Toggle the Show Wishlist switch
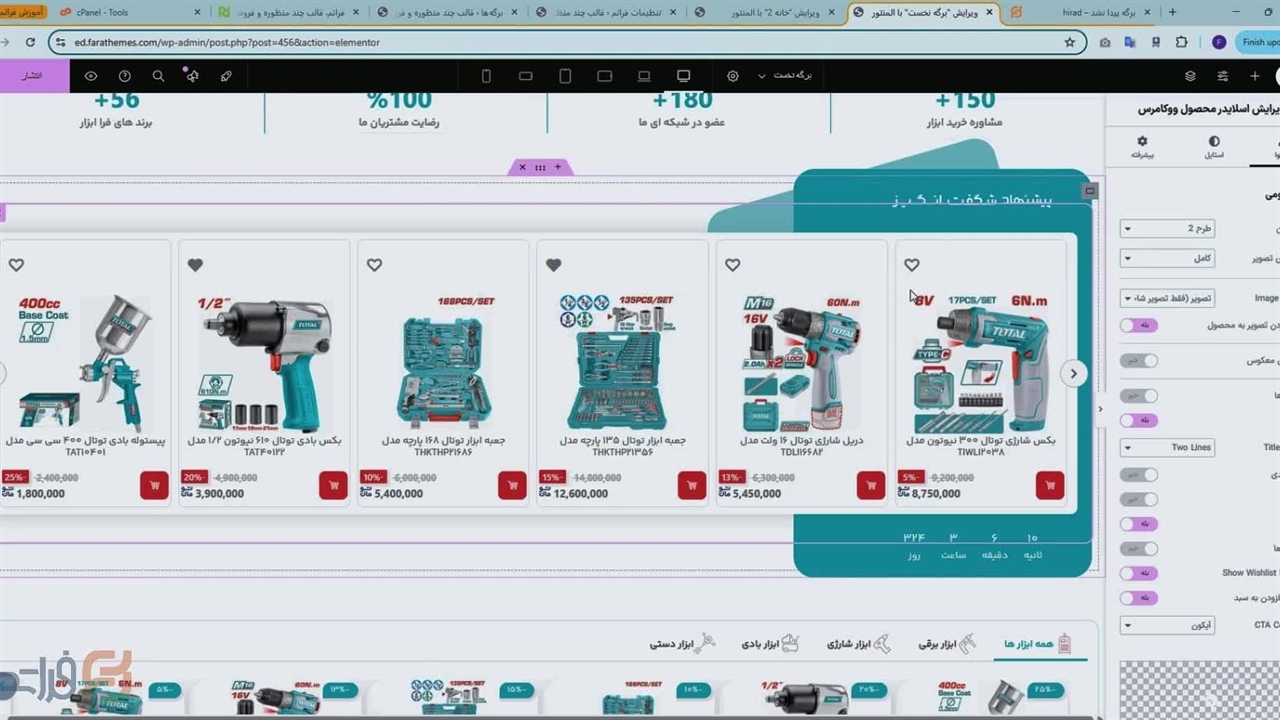 1138,573
